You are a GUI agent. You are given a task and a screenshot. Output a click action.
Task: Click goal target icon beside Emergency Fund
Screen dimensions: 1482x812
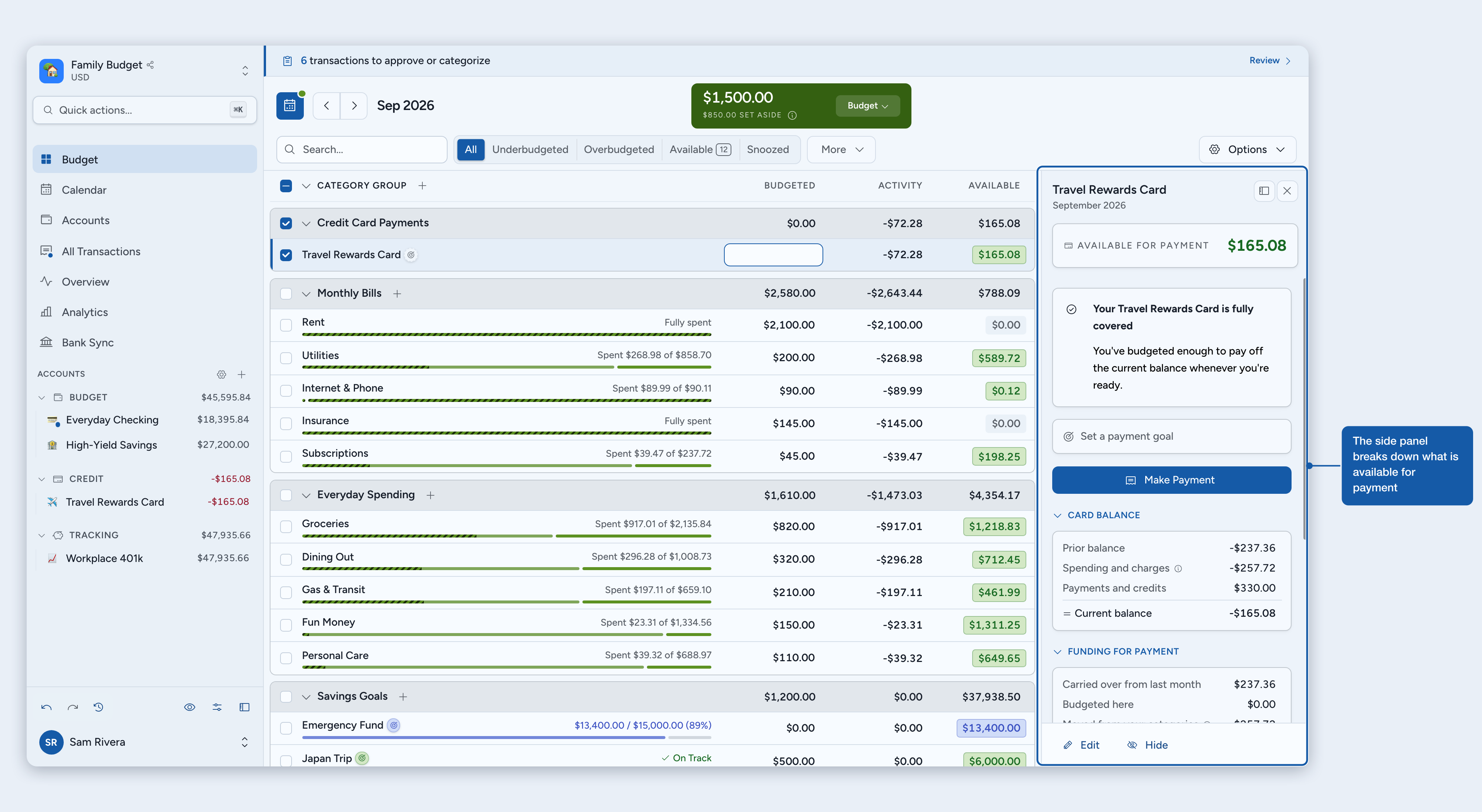[x=393, y=725]
